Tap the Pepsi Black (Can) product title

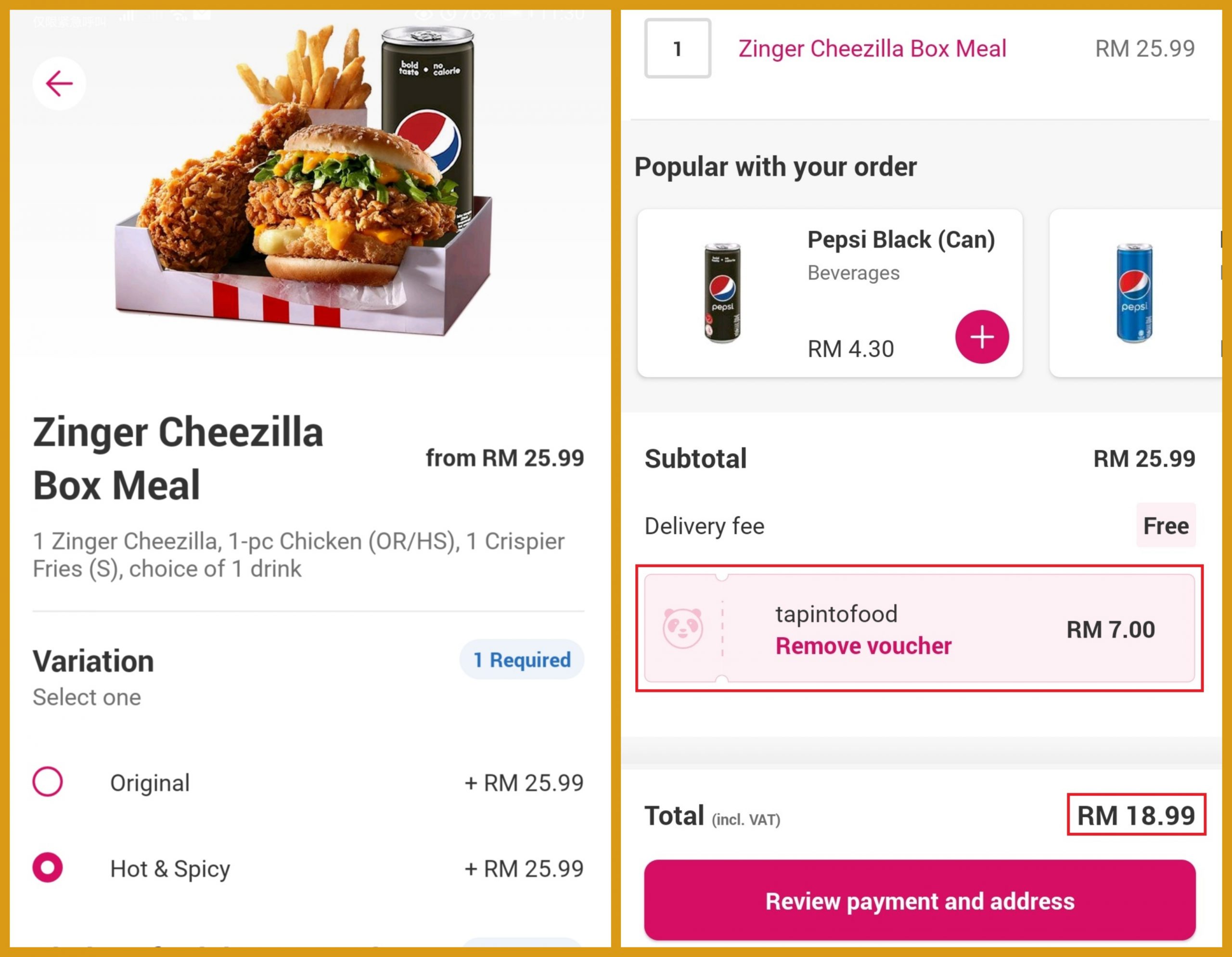pyautogui.click(x=901, y=240)
